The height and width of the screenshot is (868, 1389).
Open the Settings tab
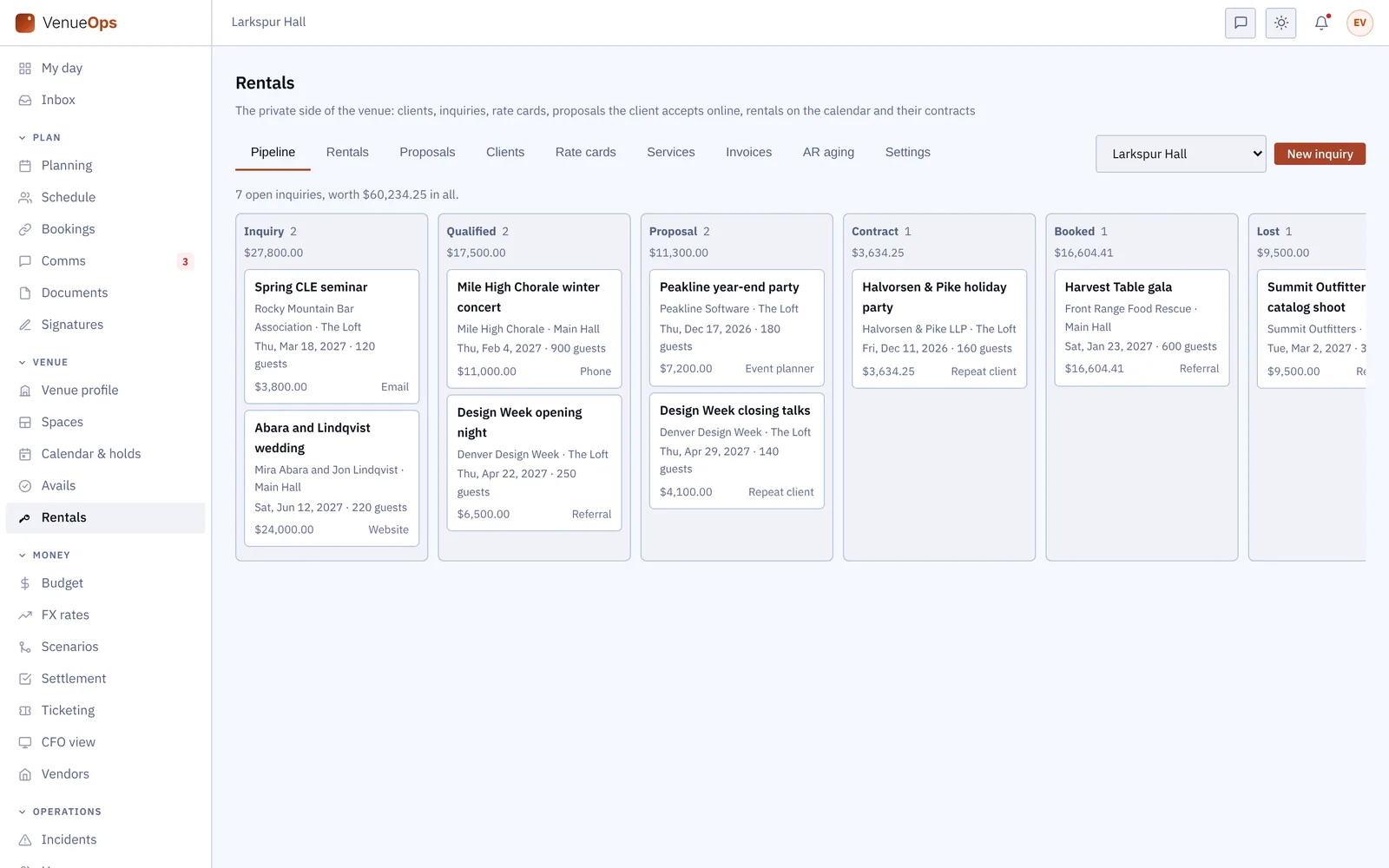907,152
